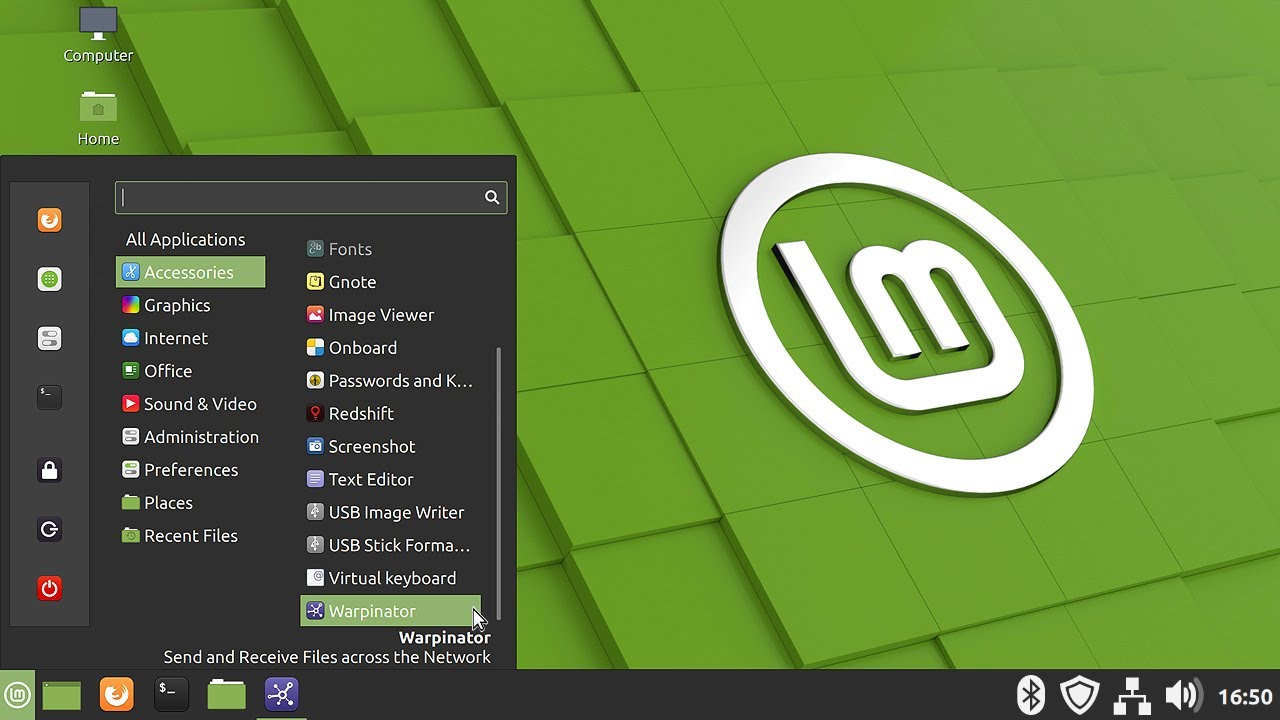
Task: Click the Bluetooth icon in the system tray
Action: tap(1031, 694)
